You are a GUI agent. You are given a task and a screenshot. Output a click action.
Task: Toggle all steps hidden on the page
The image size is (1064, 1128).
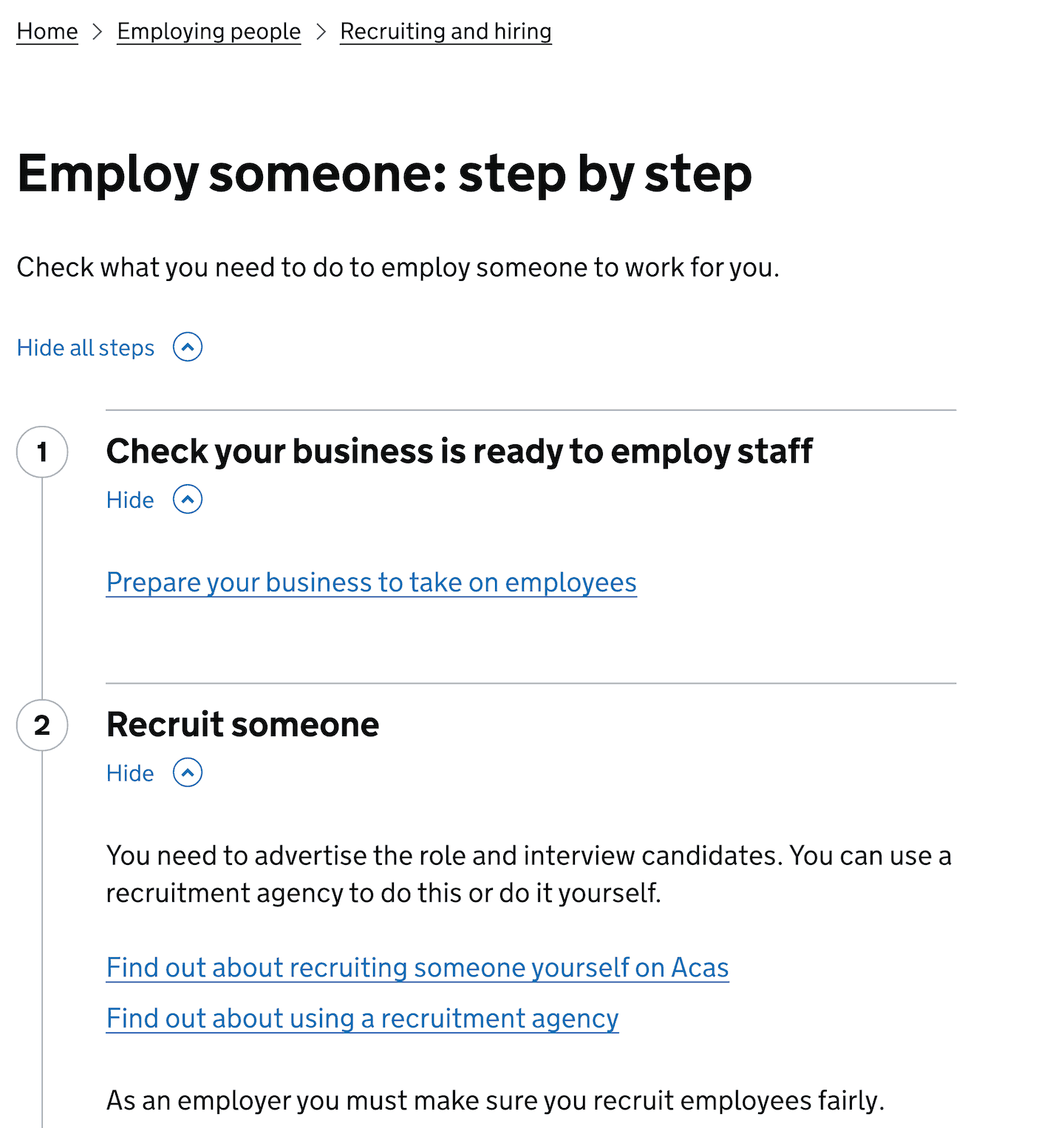85,347
